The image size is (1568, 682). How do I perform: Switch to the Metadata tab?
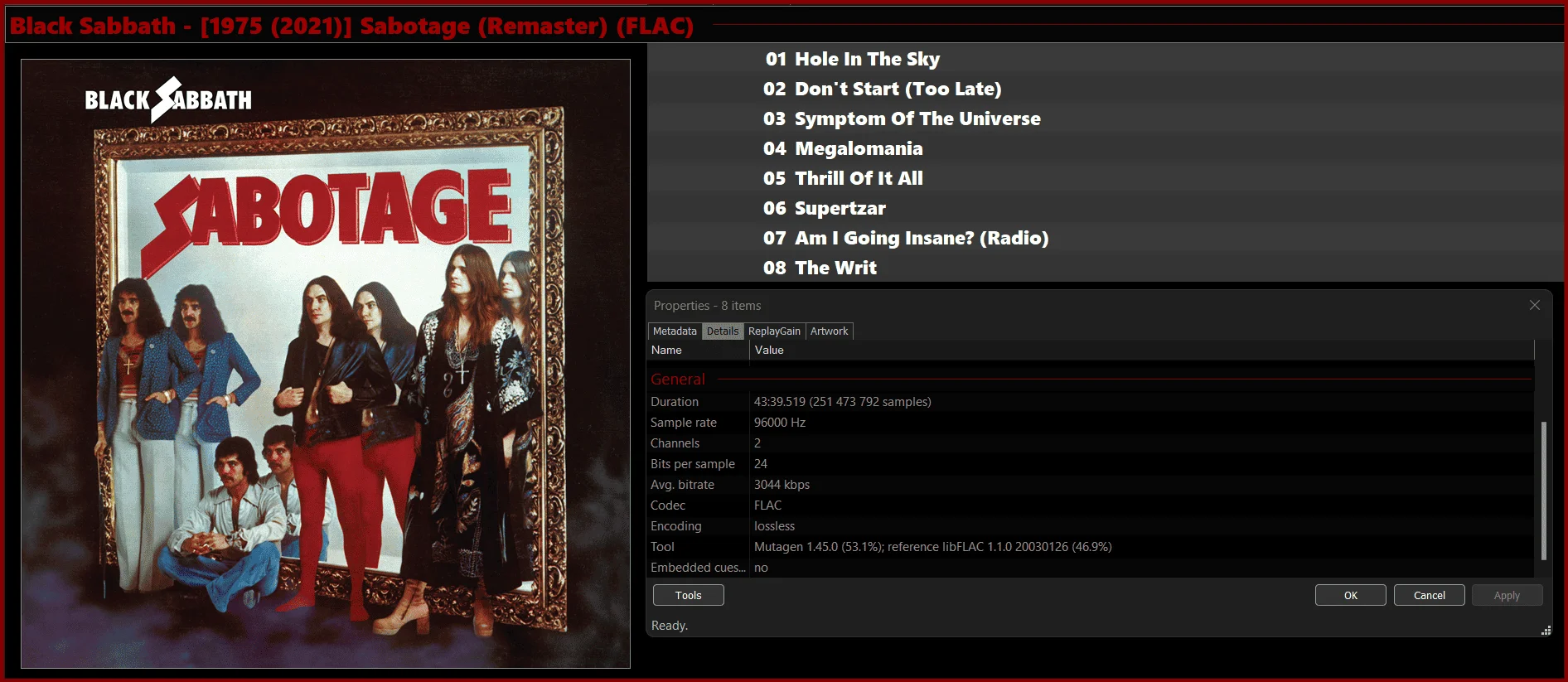coord(675,331)
